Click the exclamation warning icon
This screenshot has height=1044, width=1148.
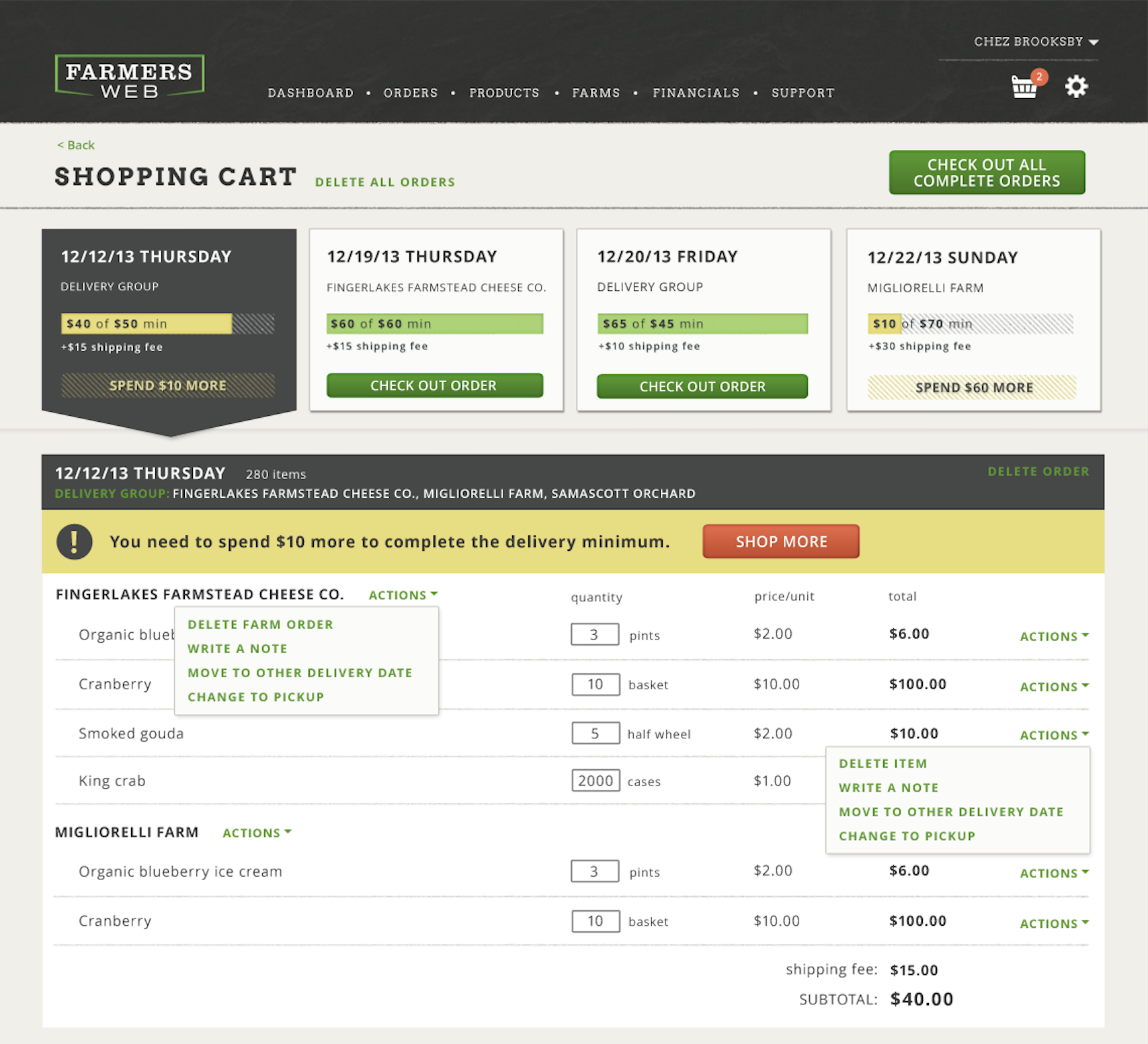point(74,541)
